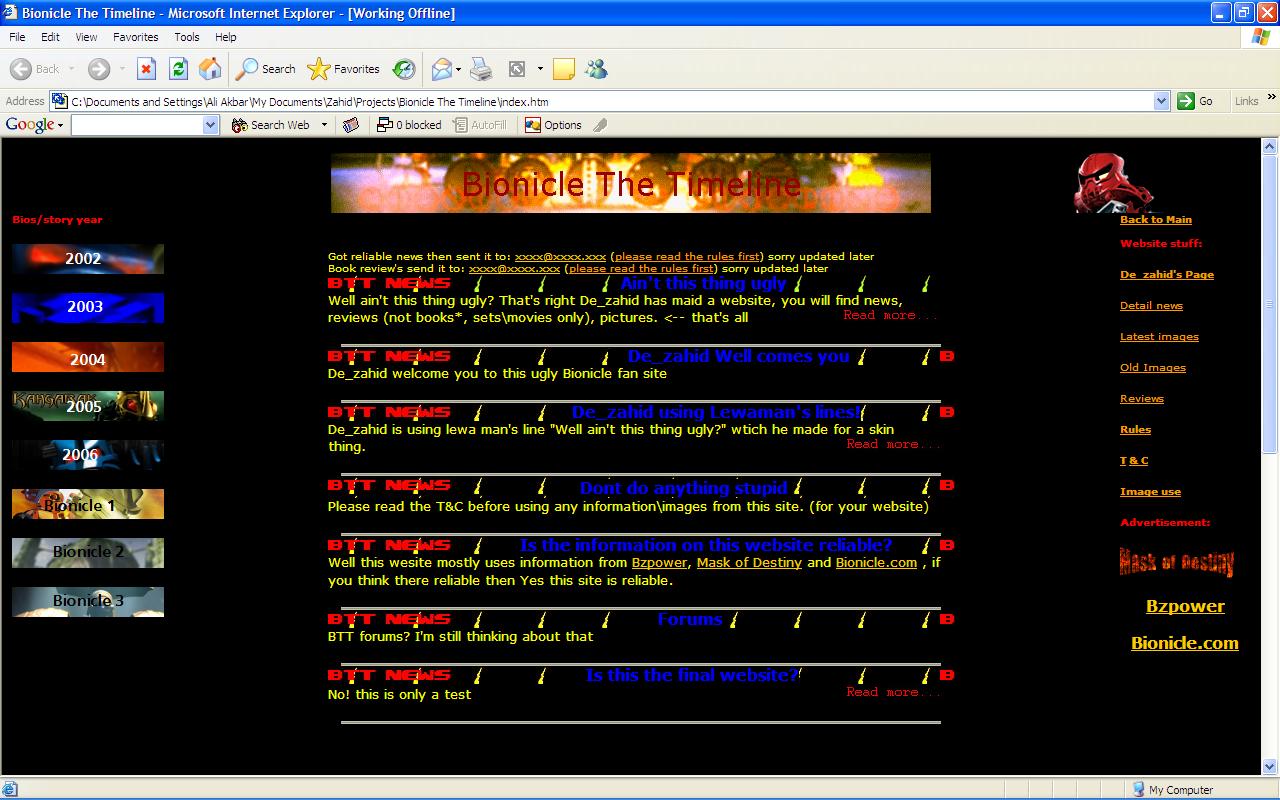The height and width of the screenshot is (800, 1280).
Task: Open the Google logo dropdown menu
Action: [x=60, y=125]
